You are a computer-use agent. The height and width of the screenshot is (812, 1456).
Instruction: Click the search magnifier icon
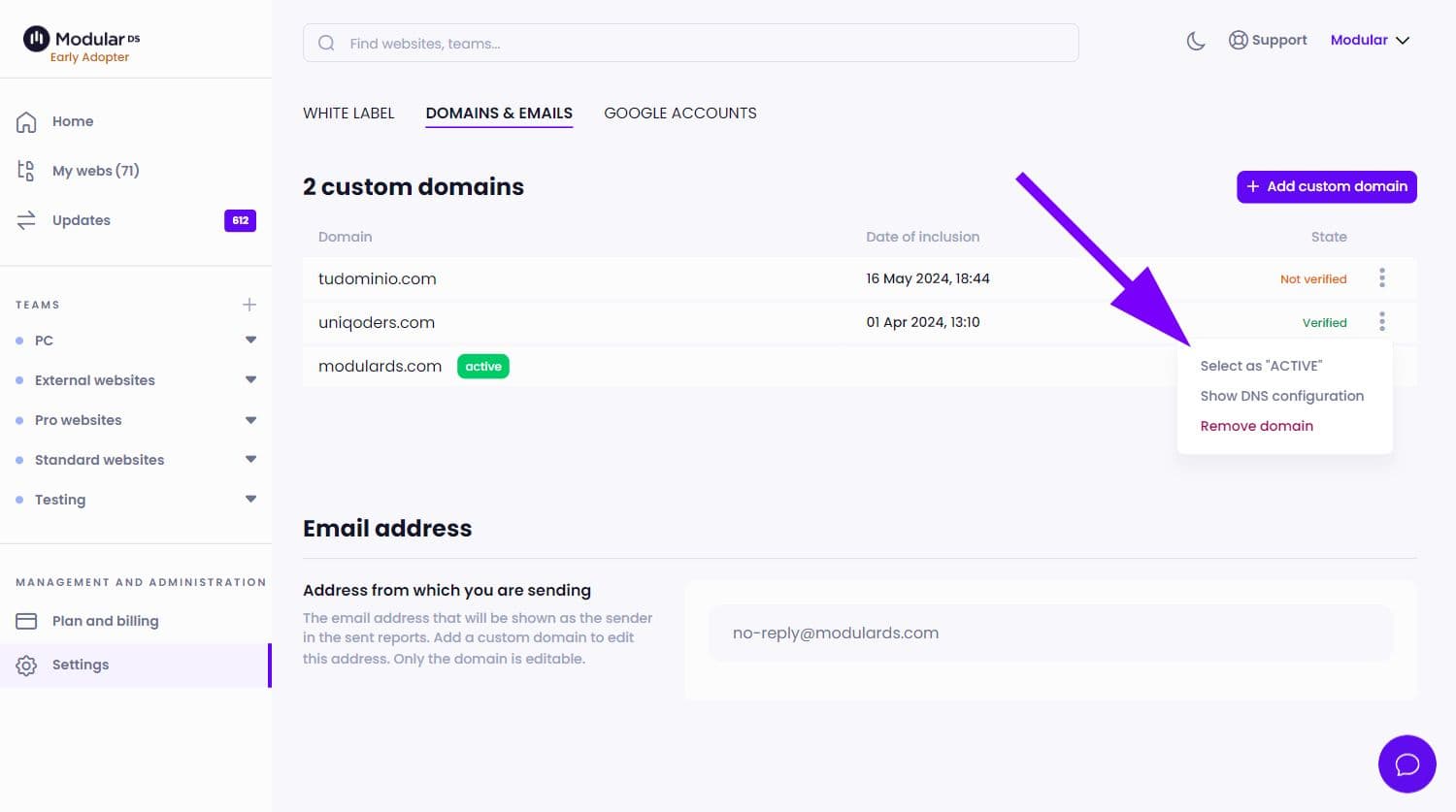pyautogui.click(x=326, y=43)
